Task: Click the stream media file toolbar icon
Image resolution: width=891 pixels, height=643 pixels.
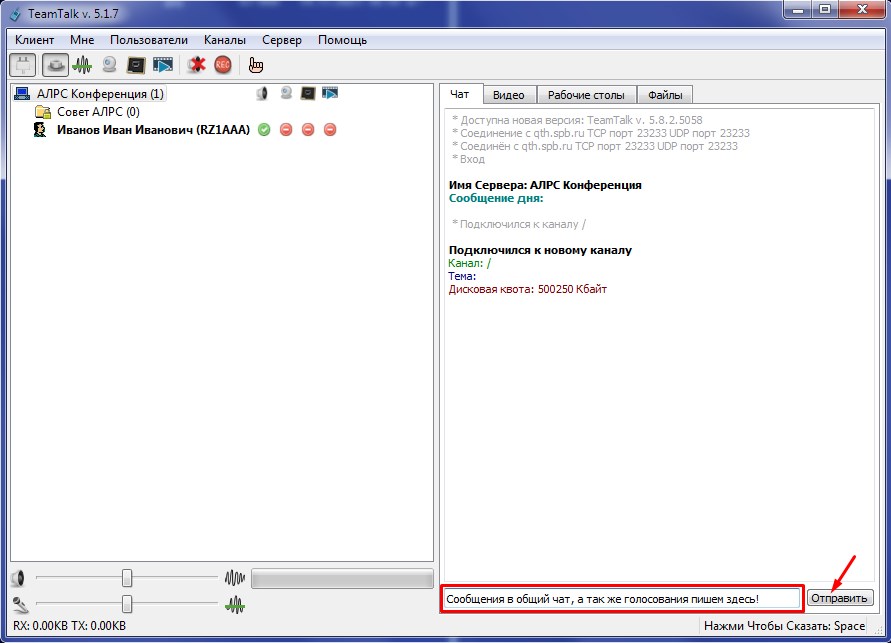Action: coord(163,66)
